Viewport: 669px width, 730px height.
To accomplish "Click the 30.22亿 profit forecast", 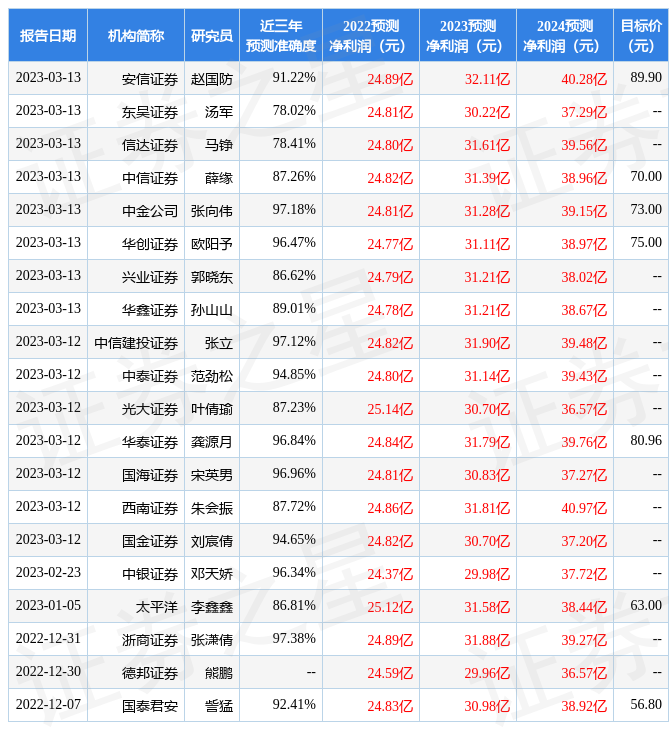I will pos(487,112).
